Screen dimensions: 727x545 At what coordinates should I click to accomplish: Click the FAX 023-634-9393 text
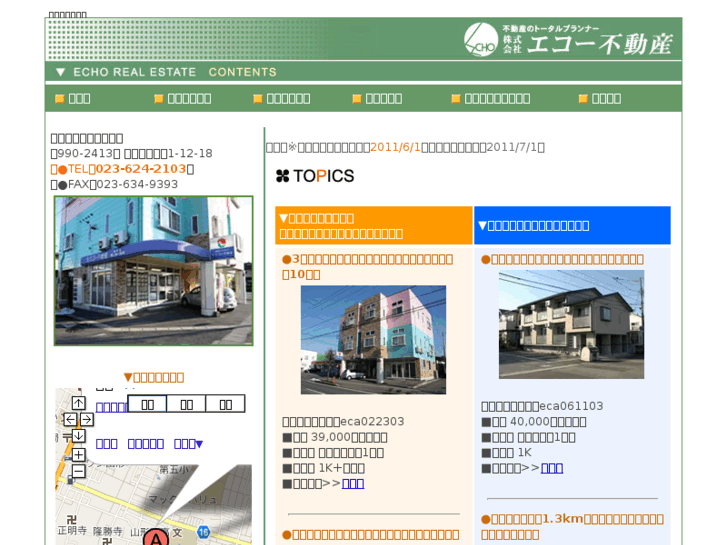[114, 185]
